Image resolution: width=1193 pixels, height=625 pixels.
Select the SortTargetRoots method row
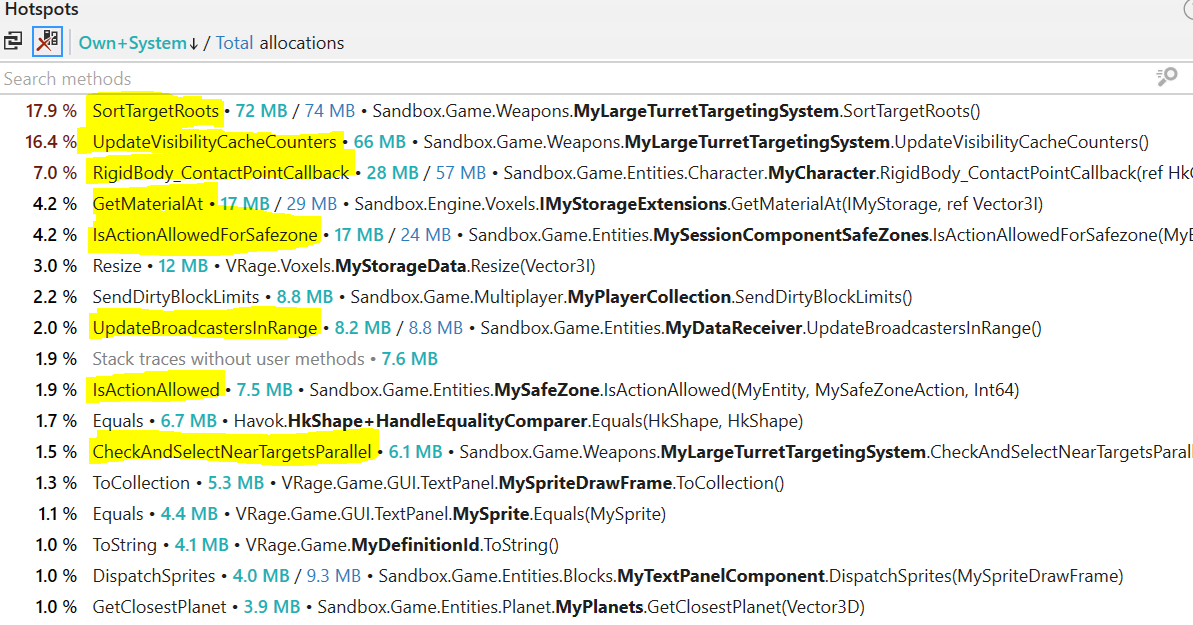pyautogui.click(x=156, y=111)
